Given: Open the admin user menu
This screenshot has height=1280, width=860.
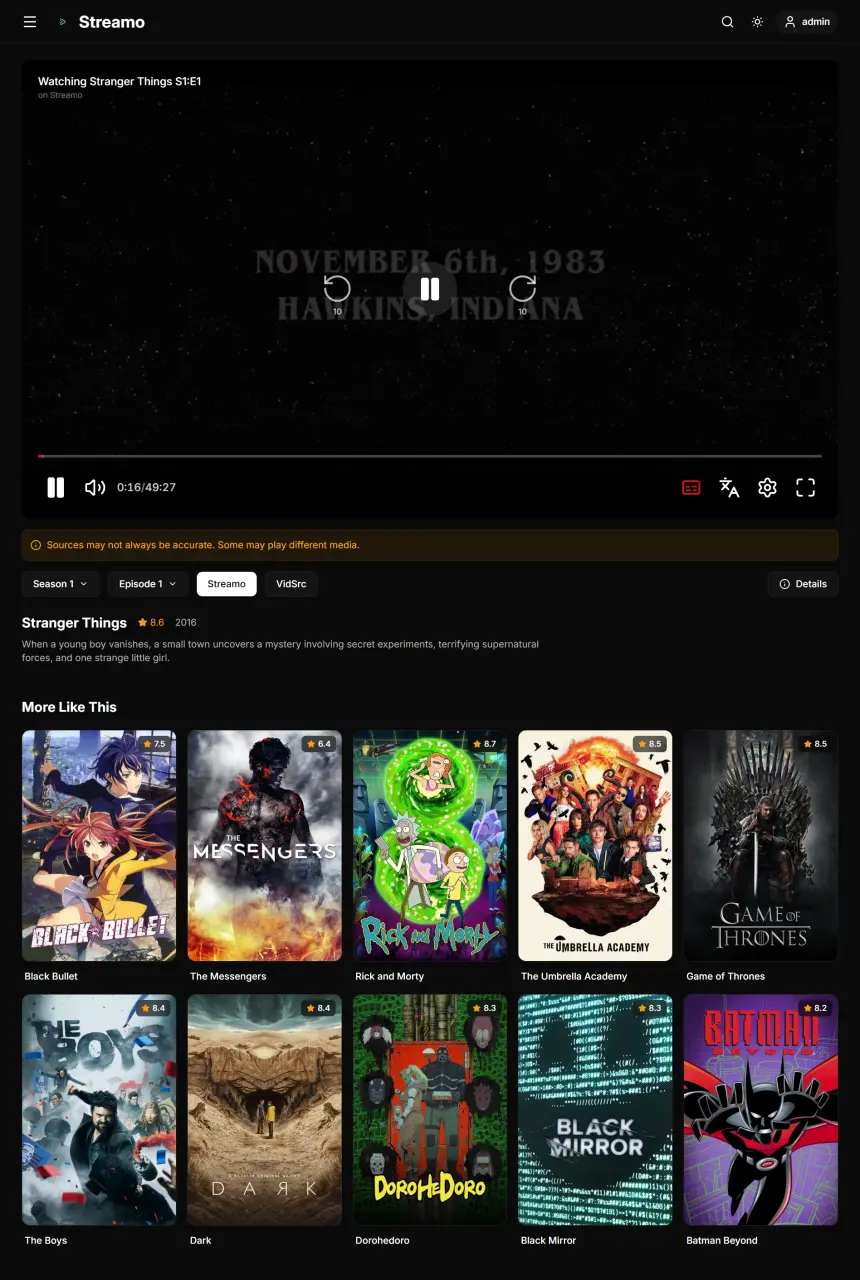Looking at the screenshot, I should (807, 22).
